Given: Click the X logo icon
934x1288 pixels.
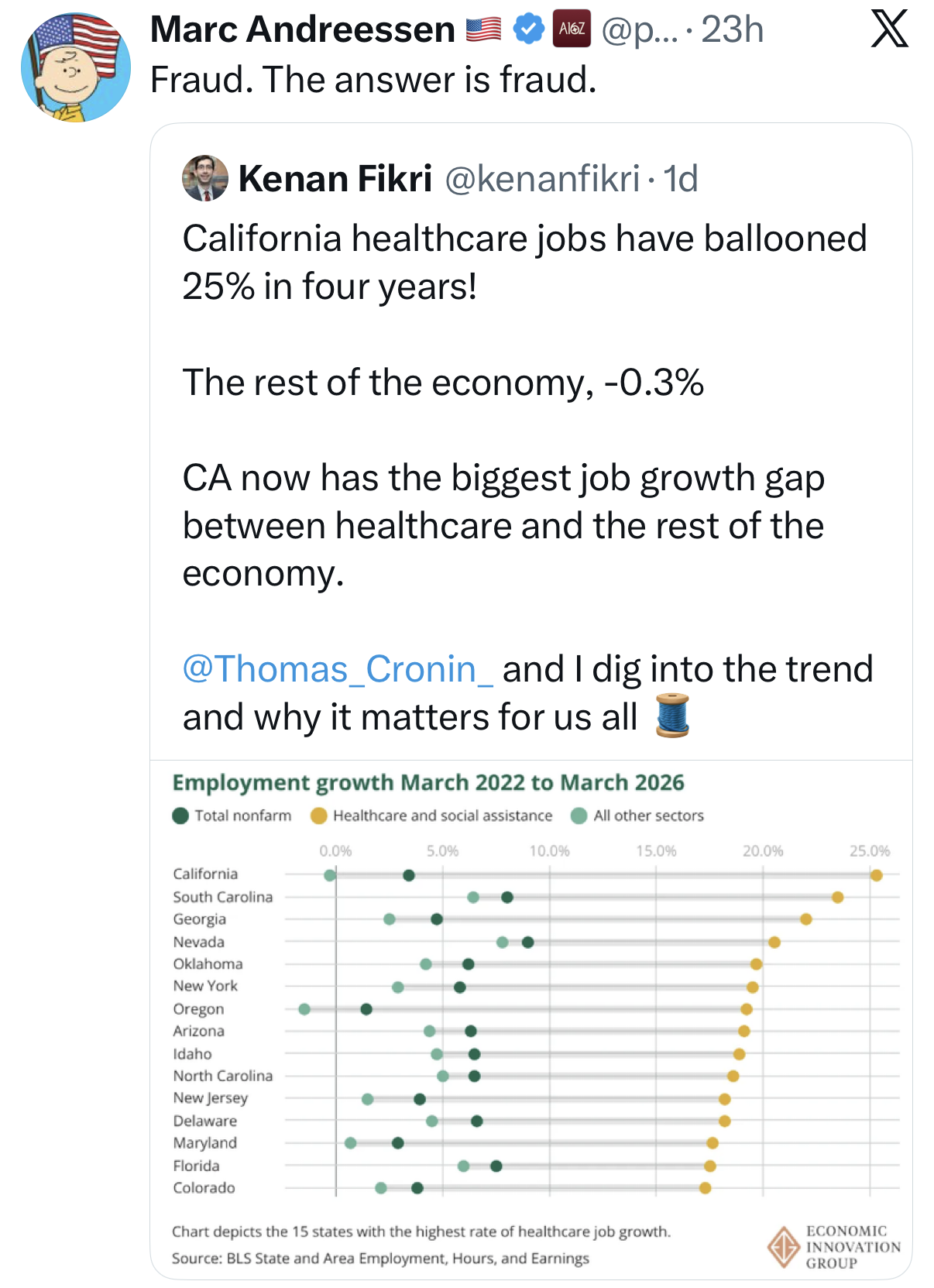Looking at the screenshot, I should click(x=889, y=30).
